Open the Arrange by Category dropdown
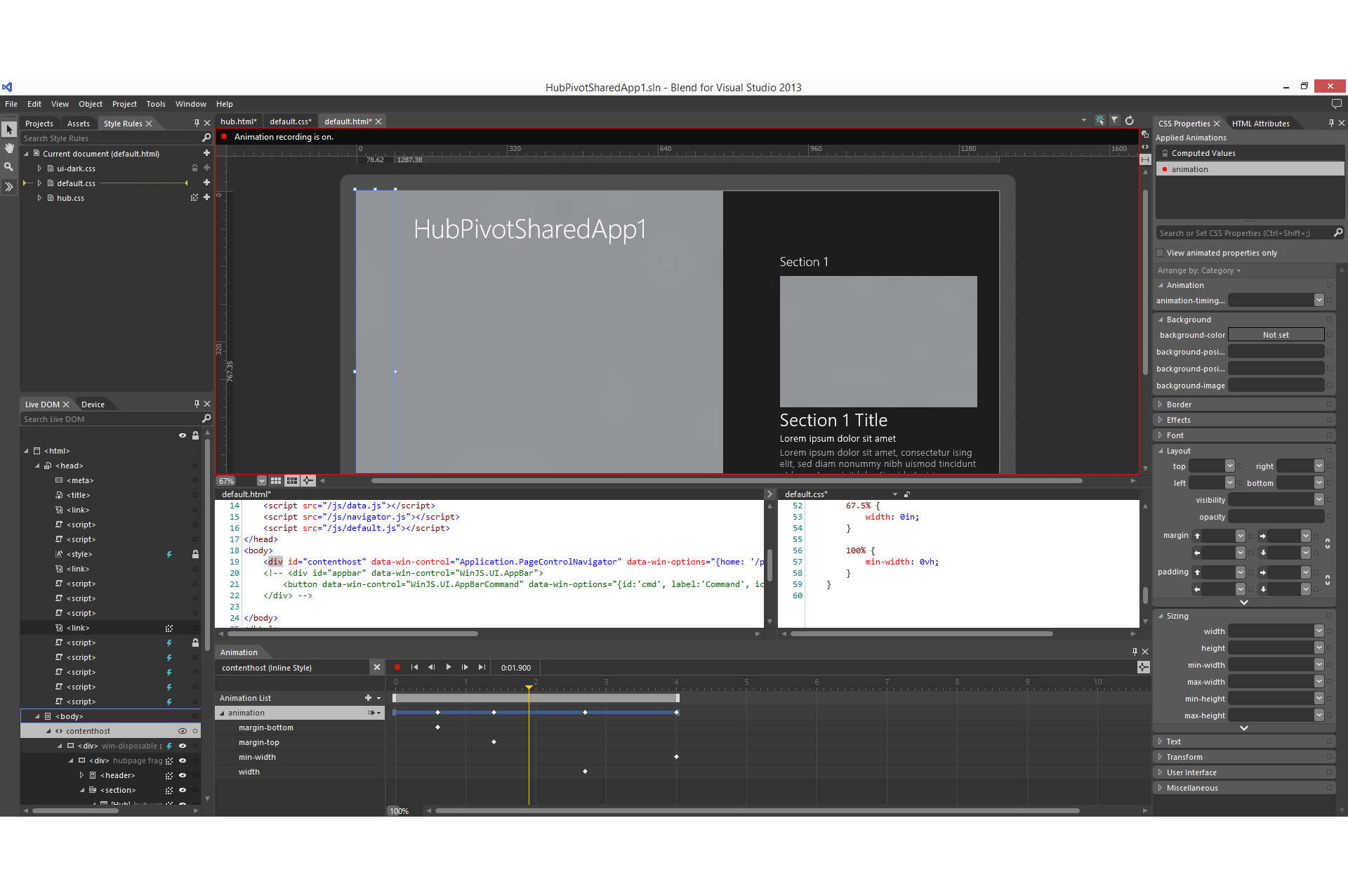This screenshot has height=896, width=1348. tap(1199, 270)
